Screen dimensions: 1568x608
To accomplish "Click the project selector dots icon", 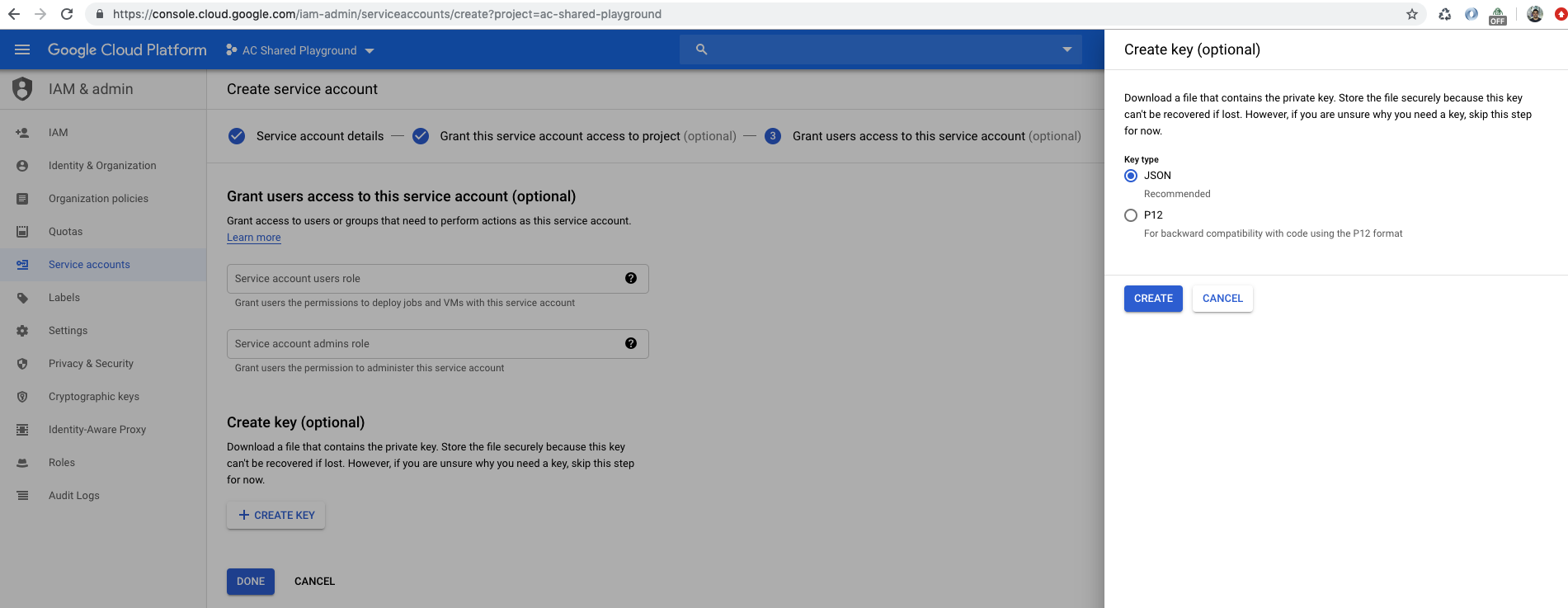I will 232,49.
